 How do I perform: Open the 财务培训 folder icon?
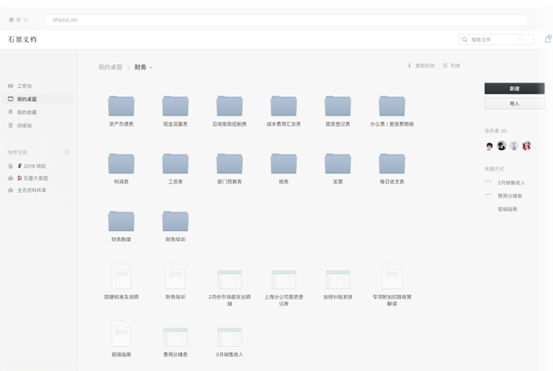175,221
